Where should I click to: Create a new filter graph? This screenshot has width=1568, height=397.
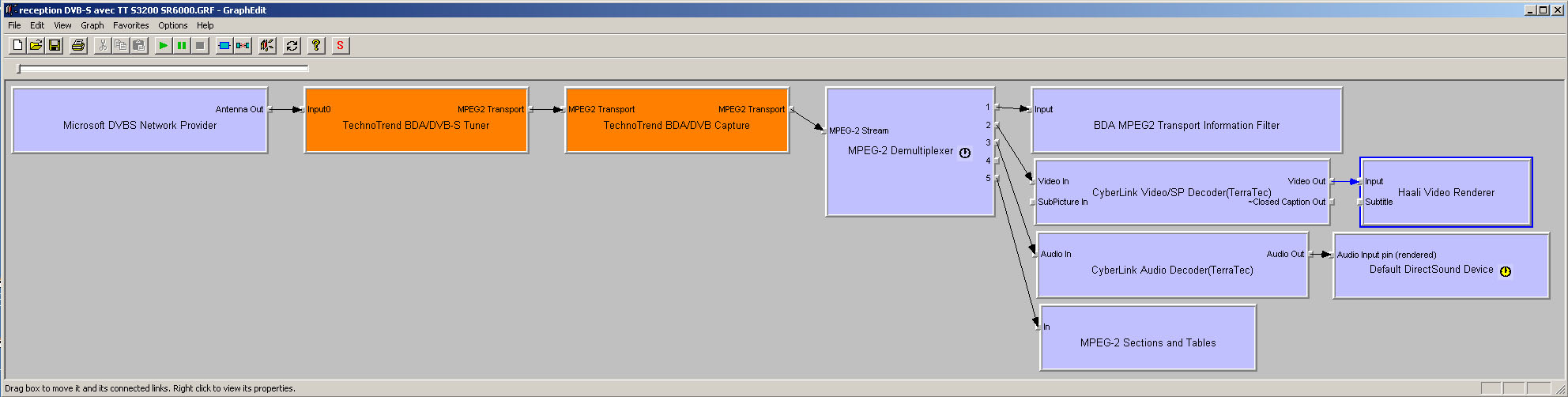coord(17,46)
